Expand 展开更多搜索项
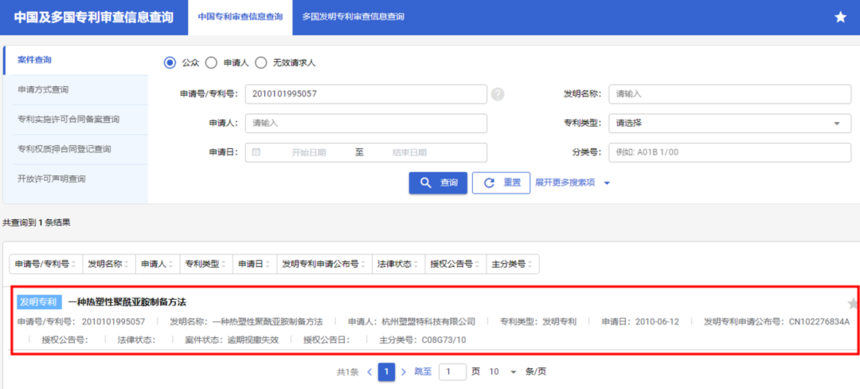 click(573, 183)
